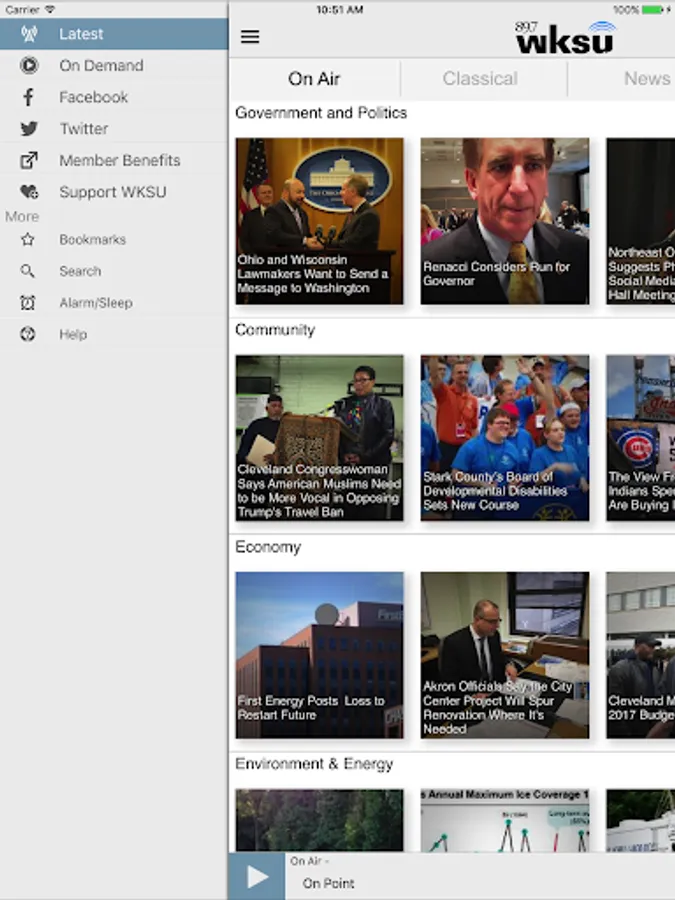Tap the Wi-Fi icon in status bar

[50, 9]
